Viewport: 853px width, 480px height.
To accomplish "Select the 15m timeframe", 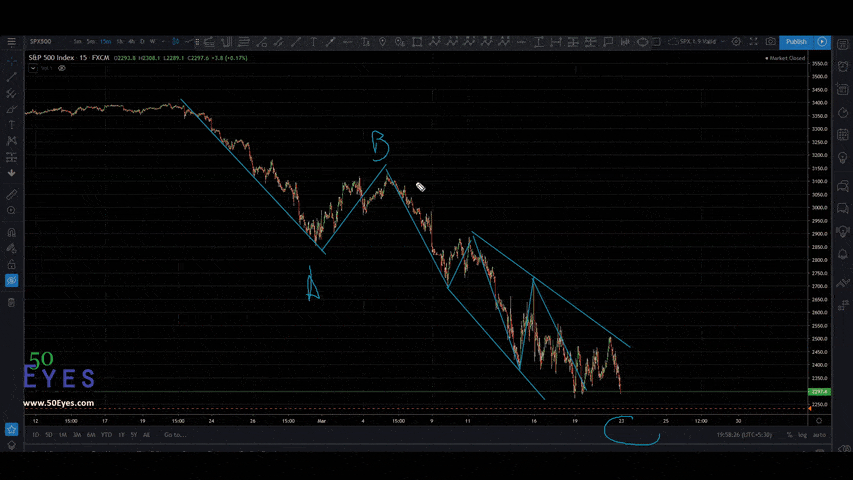I will click(x=106, y=42).
